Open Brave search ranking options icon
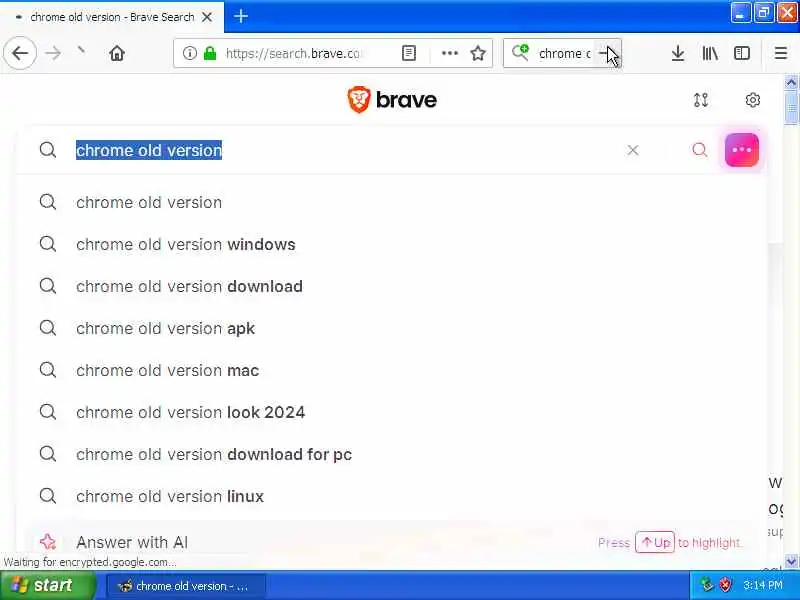The width and height of the screenshot is (800, 600). 701,99
